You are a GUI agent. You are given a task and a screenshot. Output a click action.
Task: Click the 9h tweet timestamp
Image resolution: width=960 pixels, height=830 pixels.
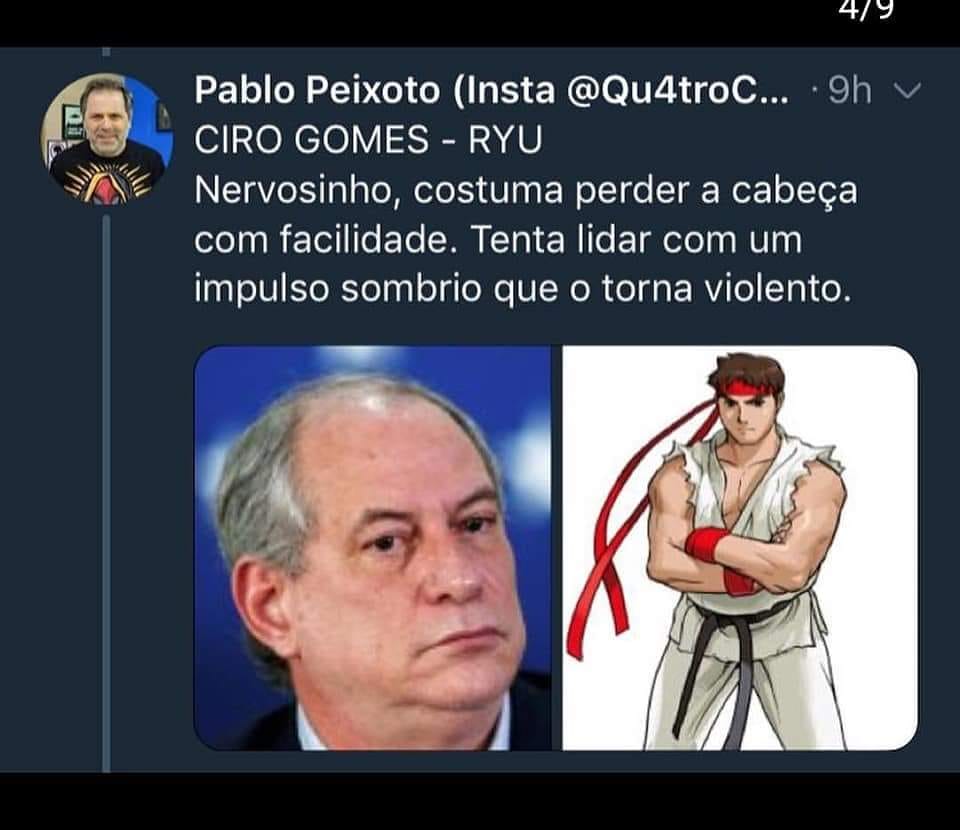(850, 91)
